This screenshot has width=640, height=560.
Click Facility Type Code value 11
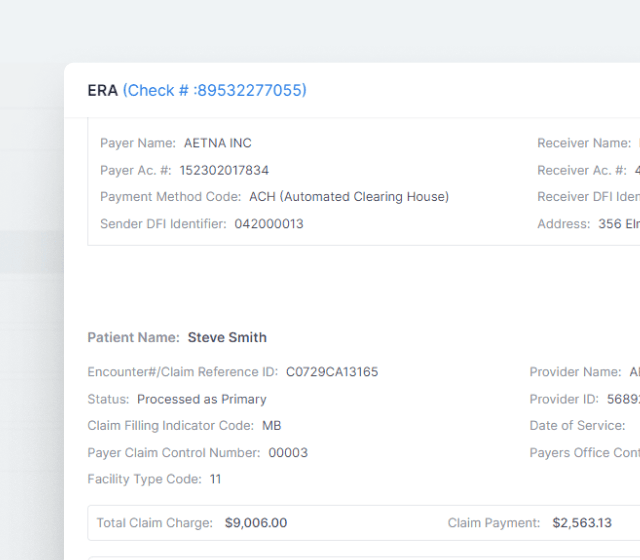pyautogui.click(x=216, y=479)
